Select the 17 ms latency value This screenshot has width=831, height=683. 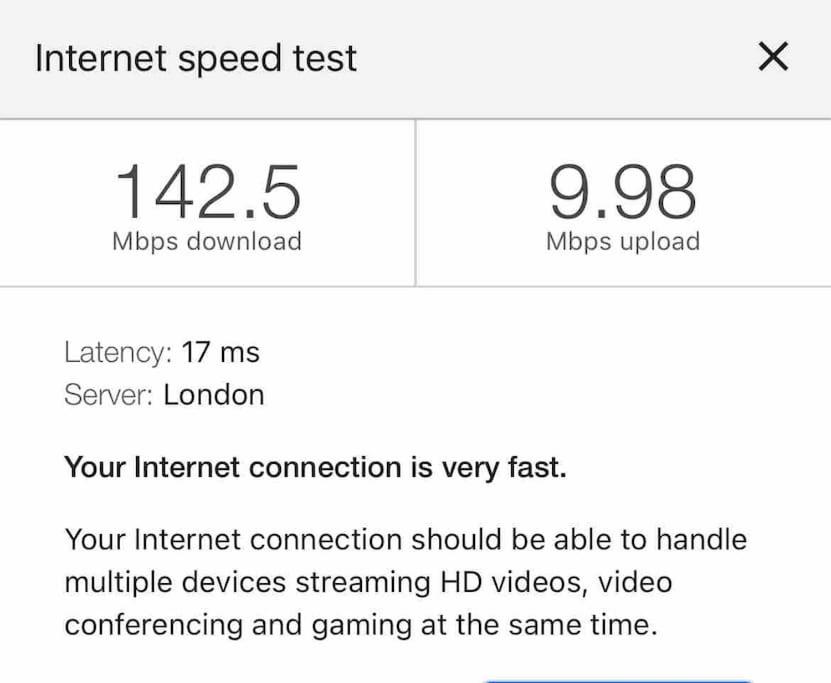220,352
